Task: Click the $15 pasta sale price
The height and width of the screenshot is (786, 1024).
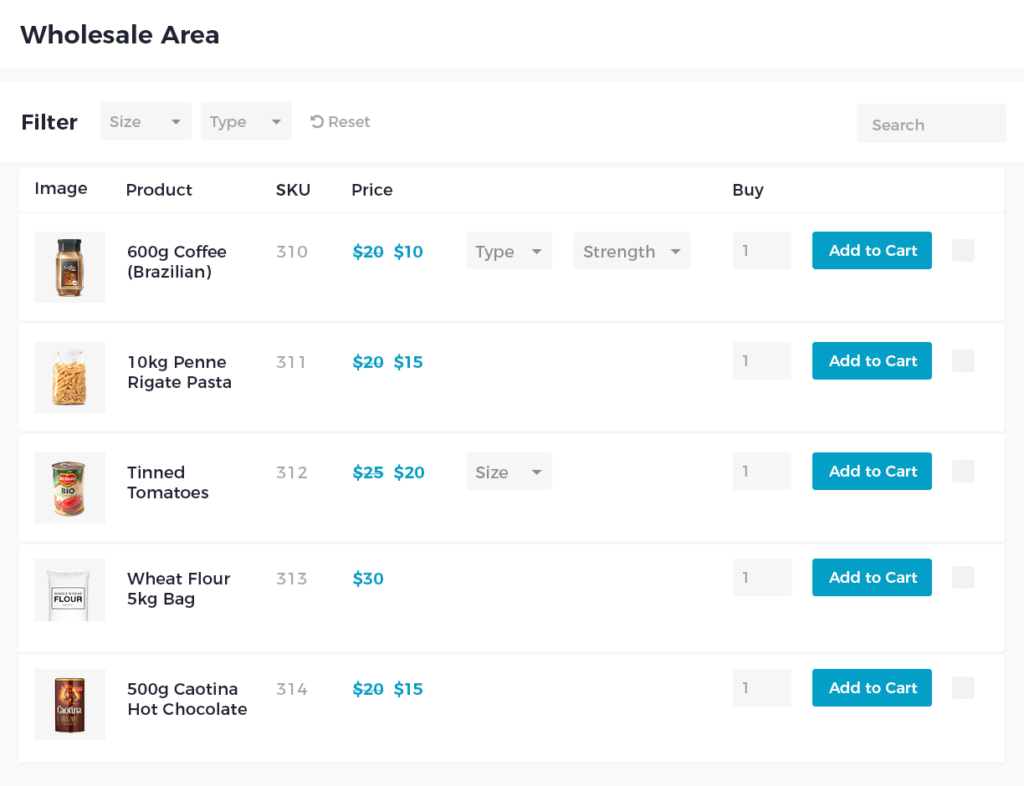Action: click(408, 362)
